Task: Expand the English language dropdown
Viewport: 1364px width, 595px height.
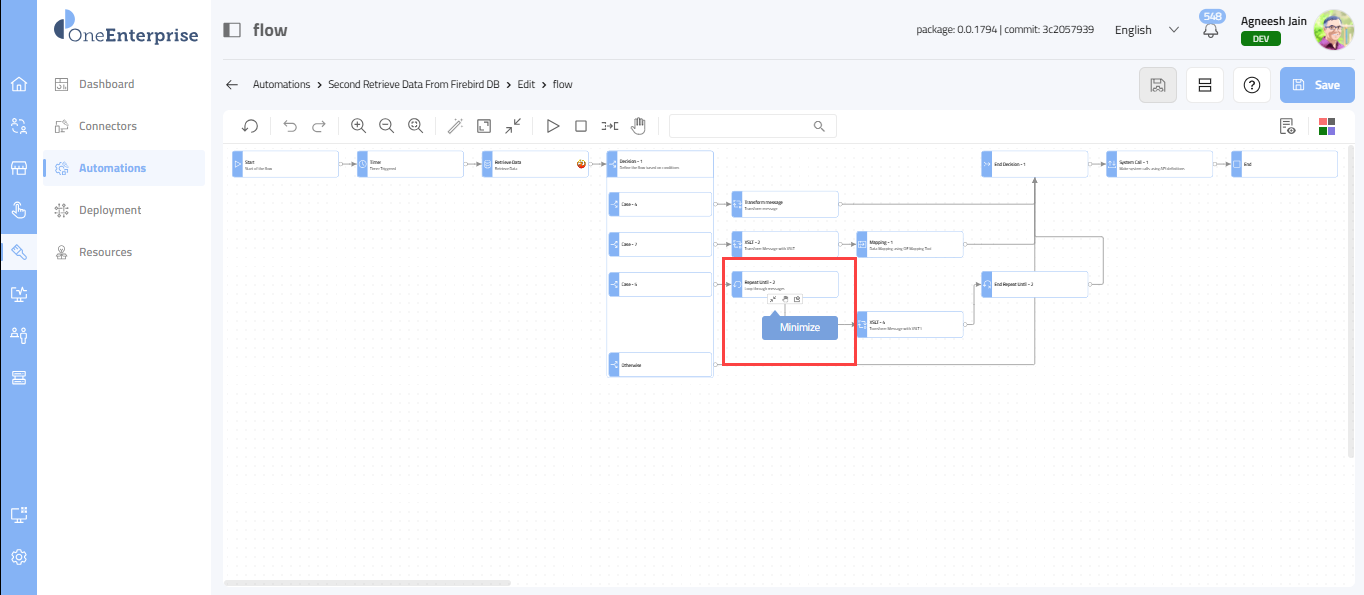Action: 1146,30
